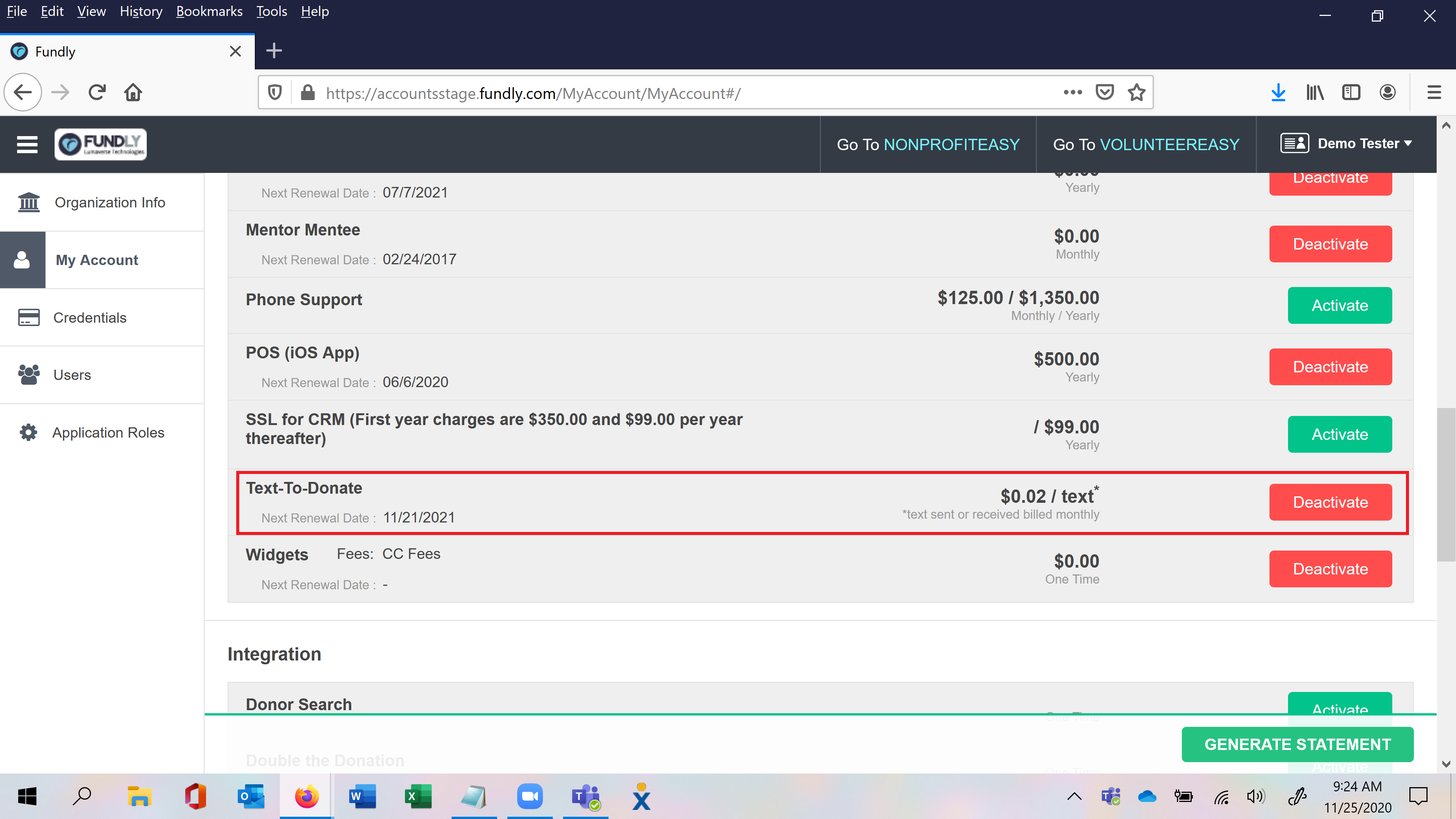Open Credentials in the sidebar
The image size is (1456, 819).
pyautogui.click(x=102, y=318)
